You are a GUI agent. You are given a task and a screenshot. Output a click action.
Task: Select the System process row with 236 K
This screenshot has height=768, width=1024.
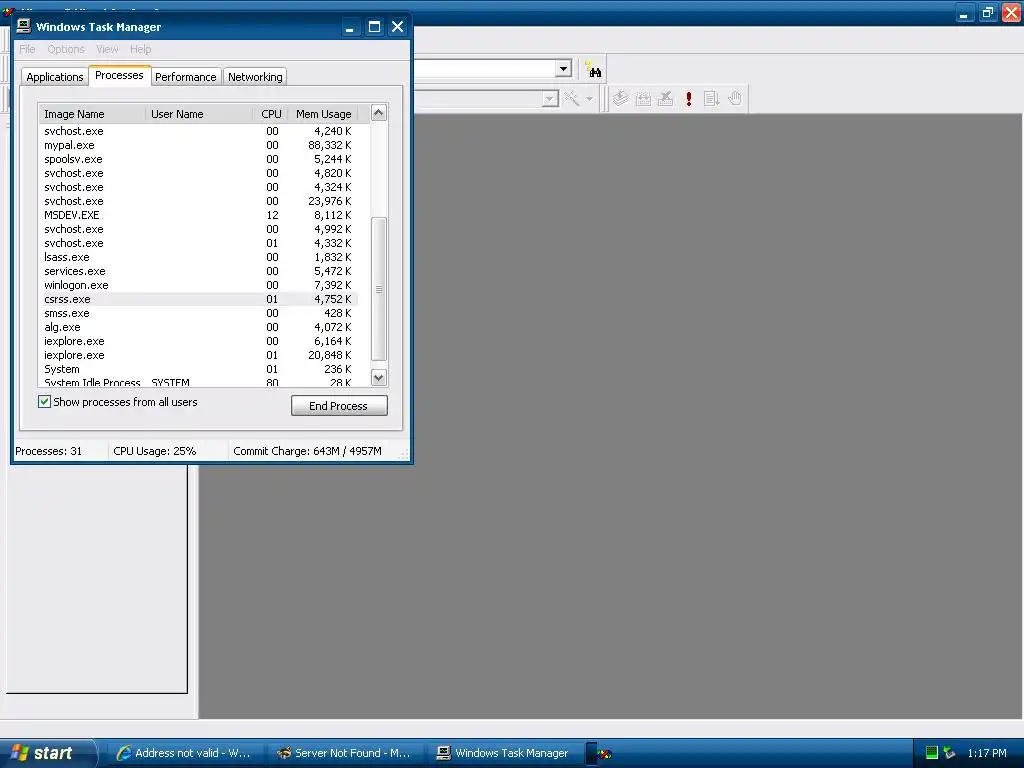point(198,369)
